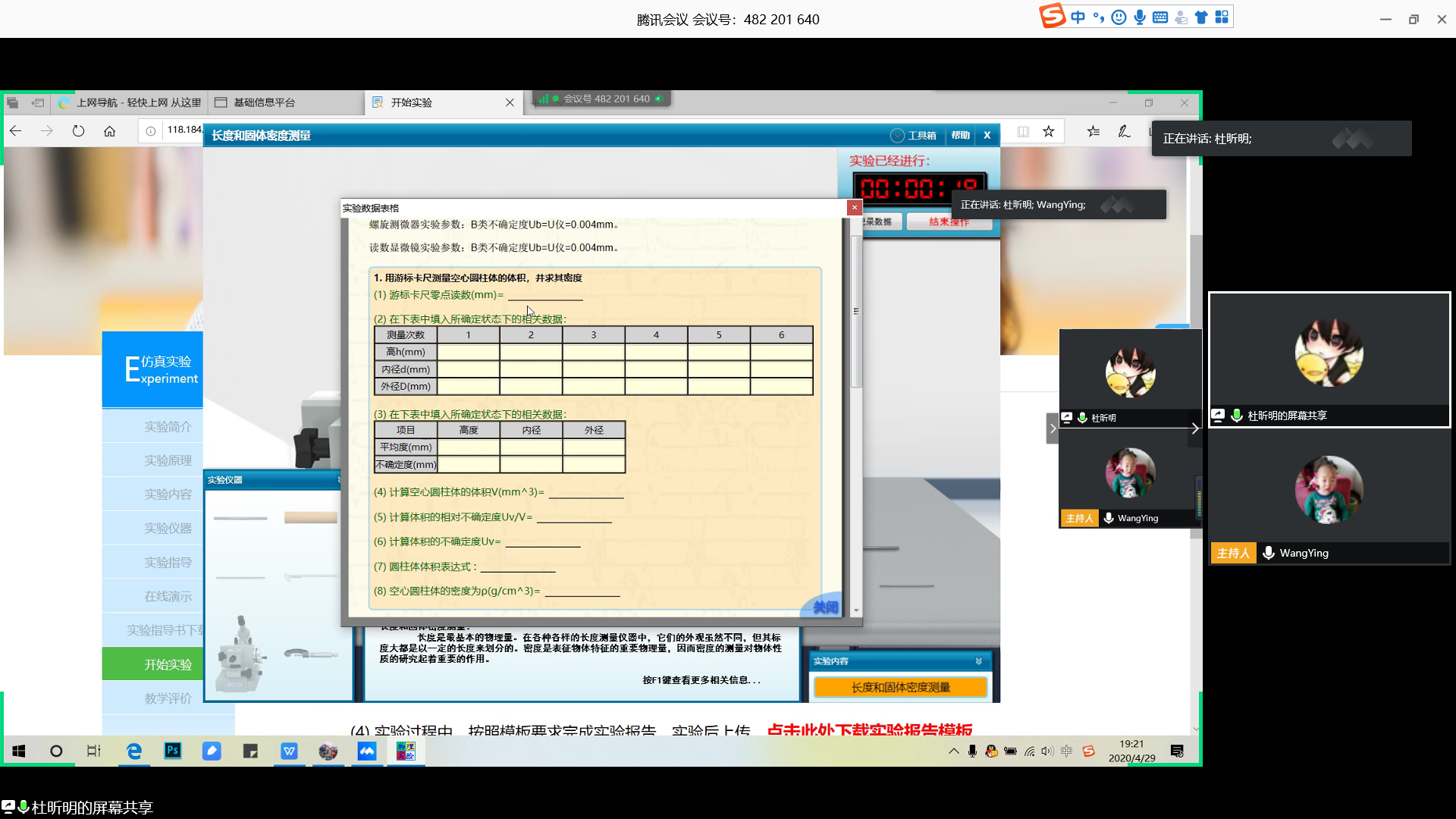
Task: Toggle Sogou Chinese/English input mode
Action: click(1078, 17)
